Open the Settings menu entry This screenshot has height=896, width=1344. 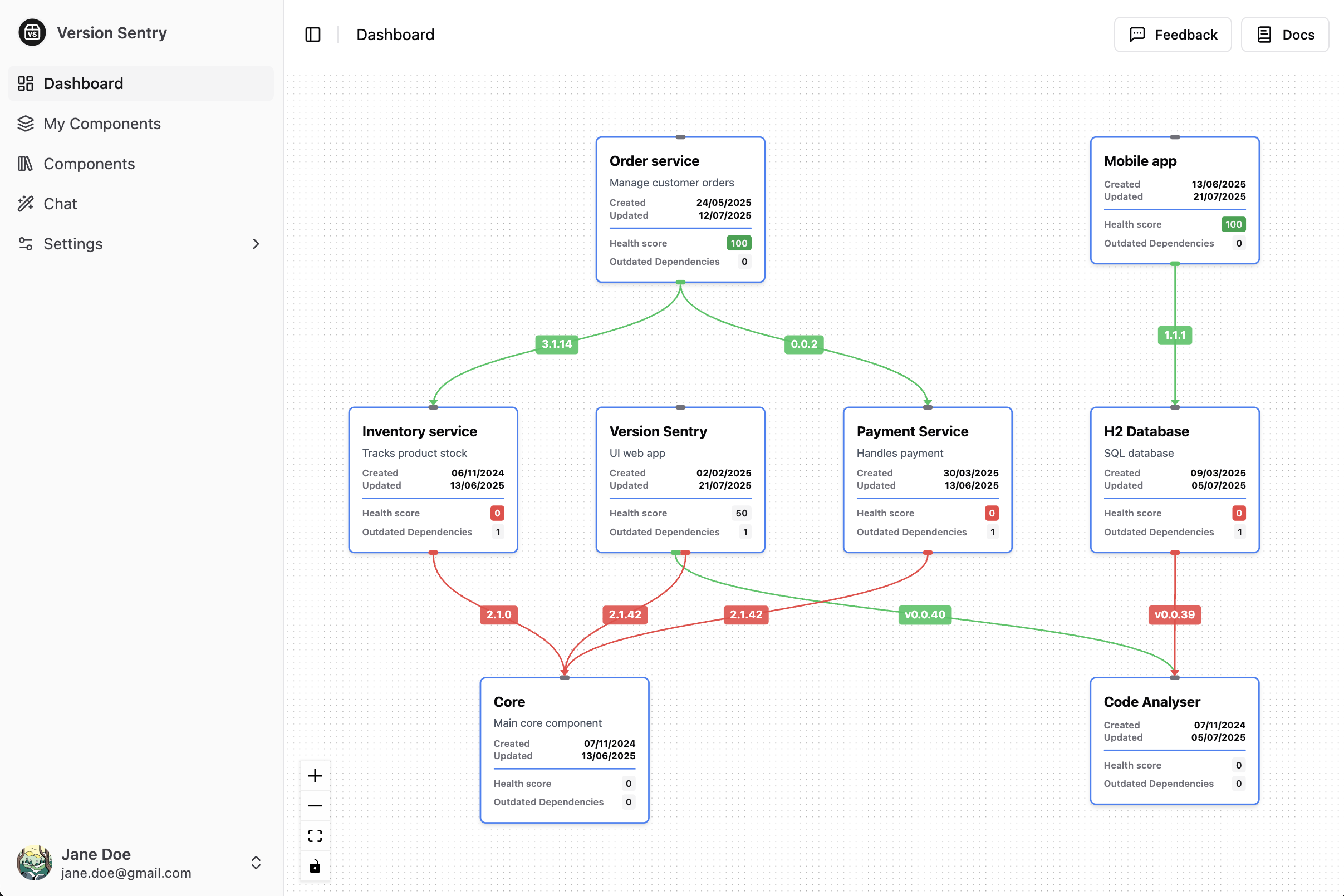pyautogui.click(x=141, y=243)
